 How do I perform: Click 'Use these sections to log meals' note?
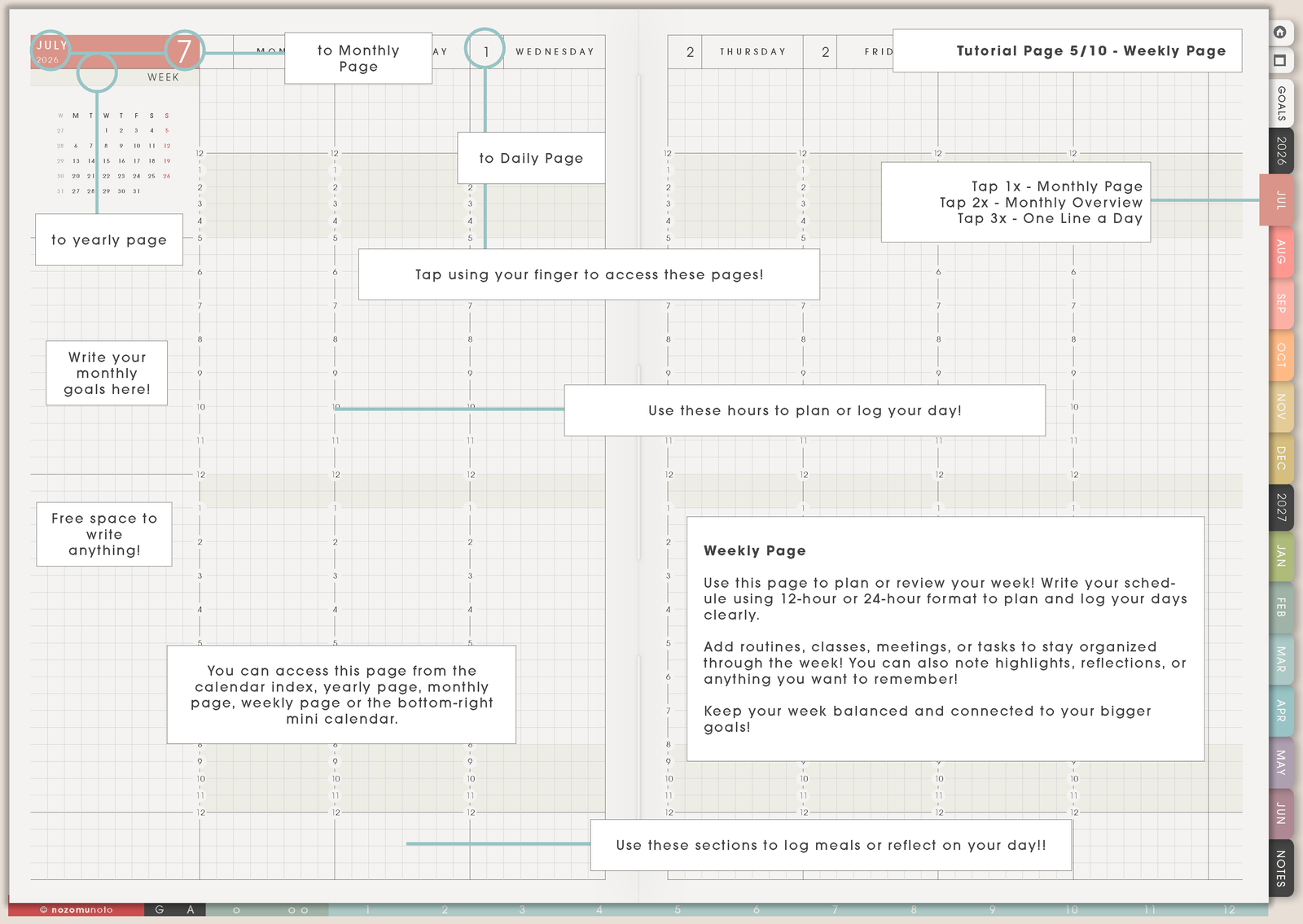coord(831,845)
